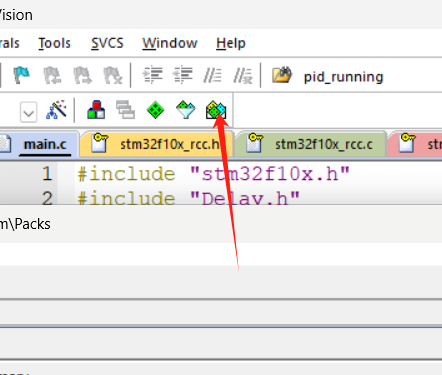
Task: Open the Window menu
Action: (170, 43)
